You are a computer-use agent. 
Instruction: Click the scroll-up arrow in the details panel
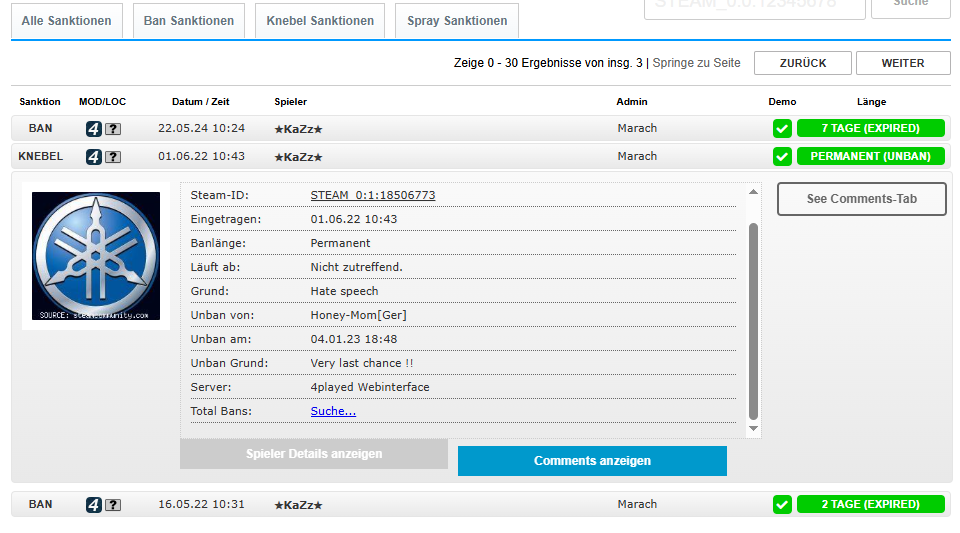(753, 191)
